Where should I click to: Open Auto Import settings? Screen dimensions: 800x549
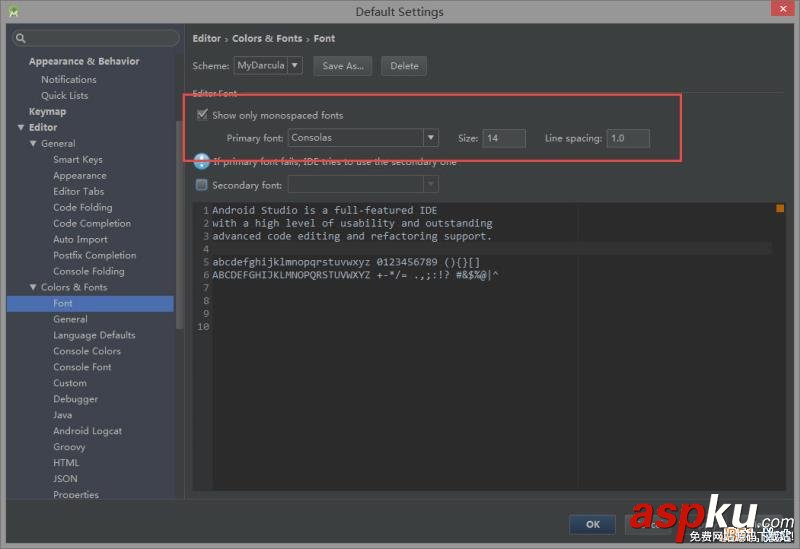click(x=81, y=239)
